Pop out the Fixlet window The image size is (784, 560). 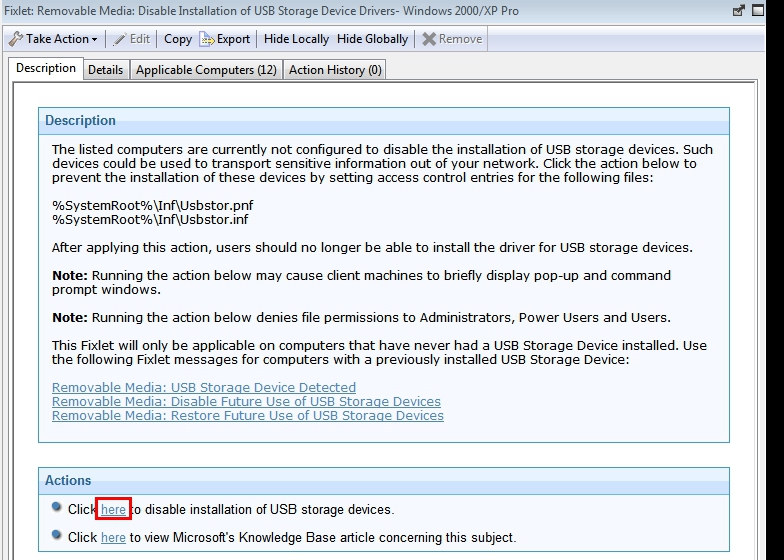[740, 11]
